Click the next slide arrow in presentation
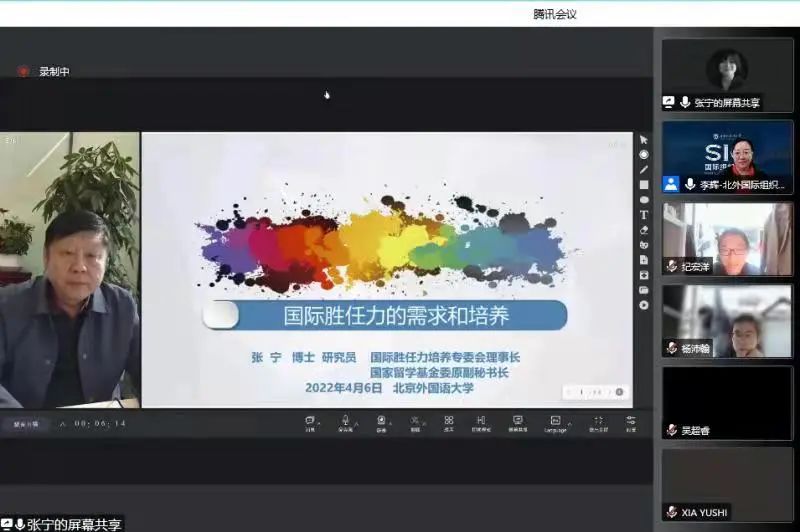The height and width of the screenshot is (532, 800). click(619, 392)
